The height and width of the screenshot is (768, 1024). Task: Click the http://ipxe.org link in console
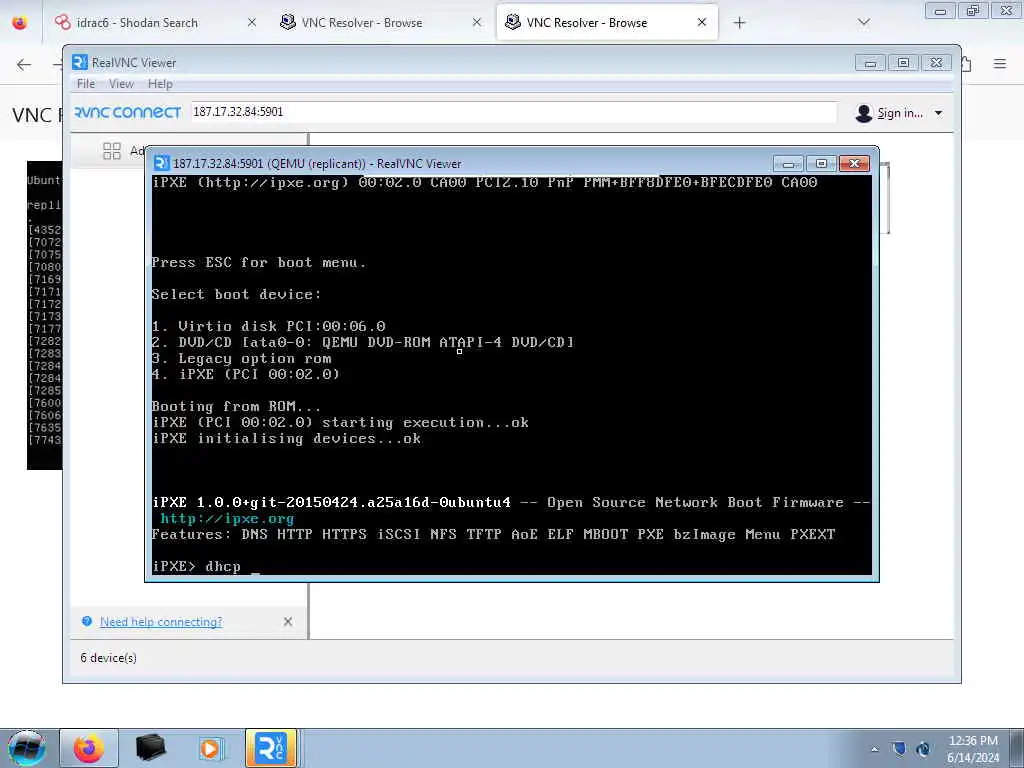[x=227, y=519]
